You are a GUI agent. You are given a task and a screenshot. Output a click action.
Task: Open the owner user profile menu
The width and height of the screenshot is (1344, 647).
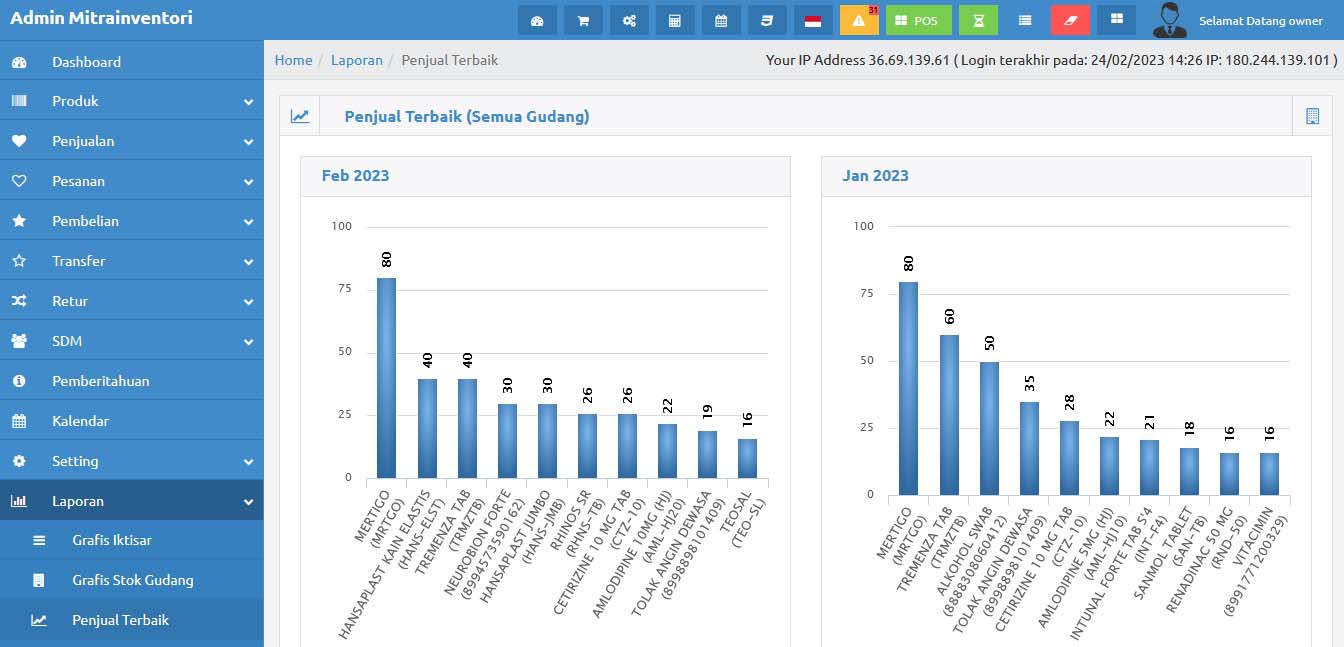(x=1240, y=20)
